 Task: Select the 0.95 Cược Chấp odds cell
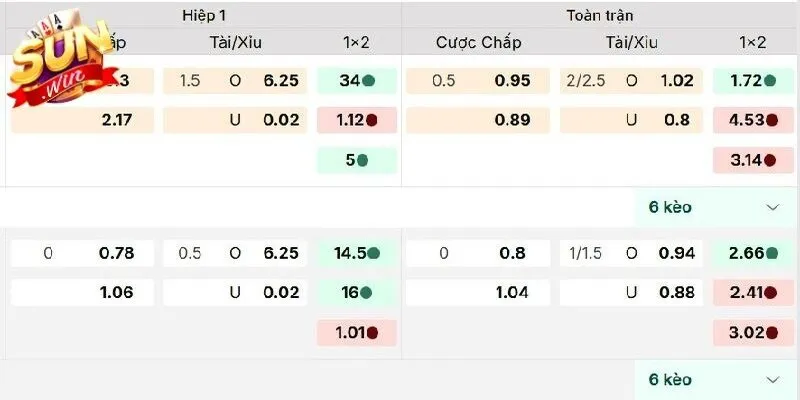[480, 81]
